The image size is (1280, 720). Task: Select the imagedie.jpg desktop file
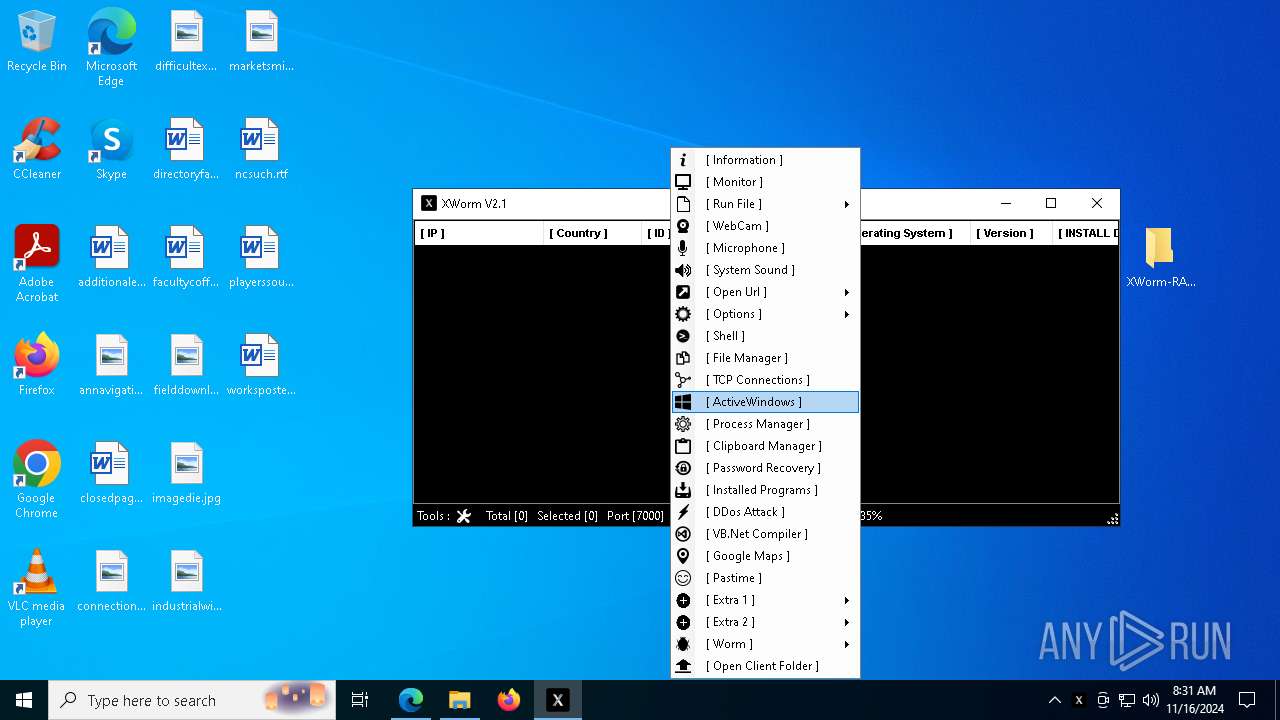click(186, 474)
